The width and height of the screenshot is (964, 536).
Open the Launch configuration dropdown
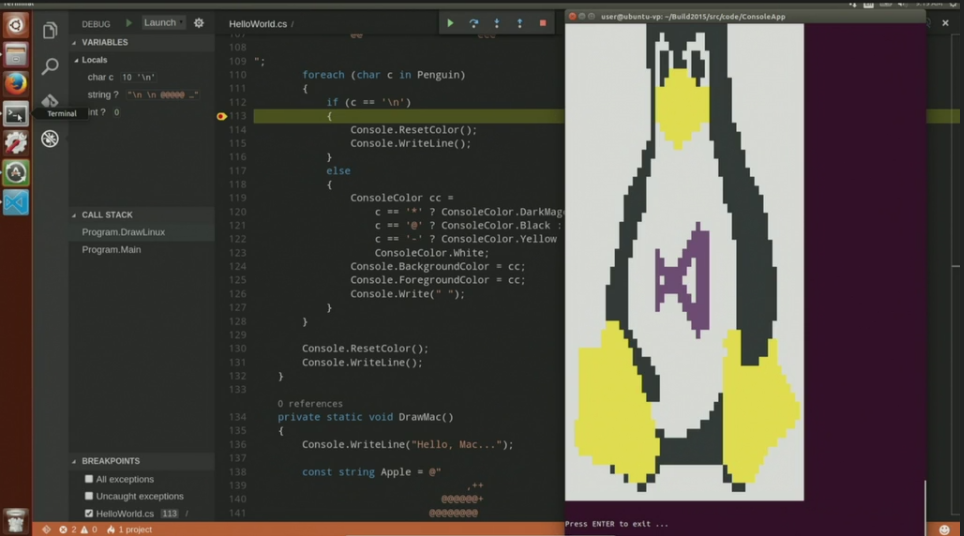click(x=163, y=23)
